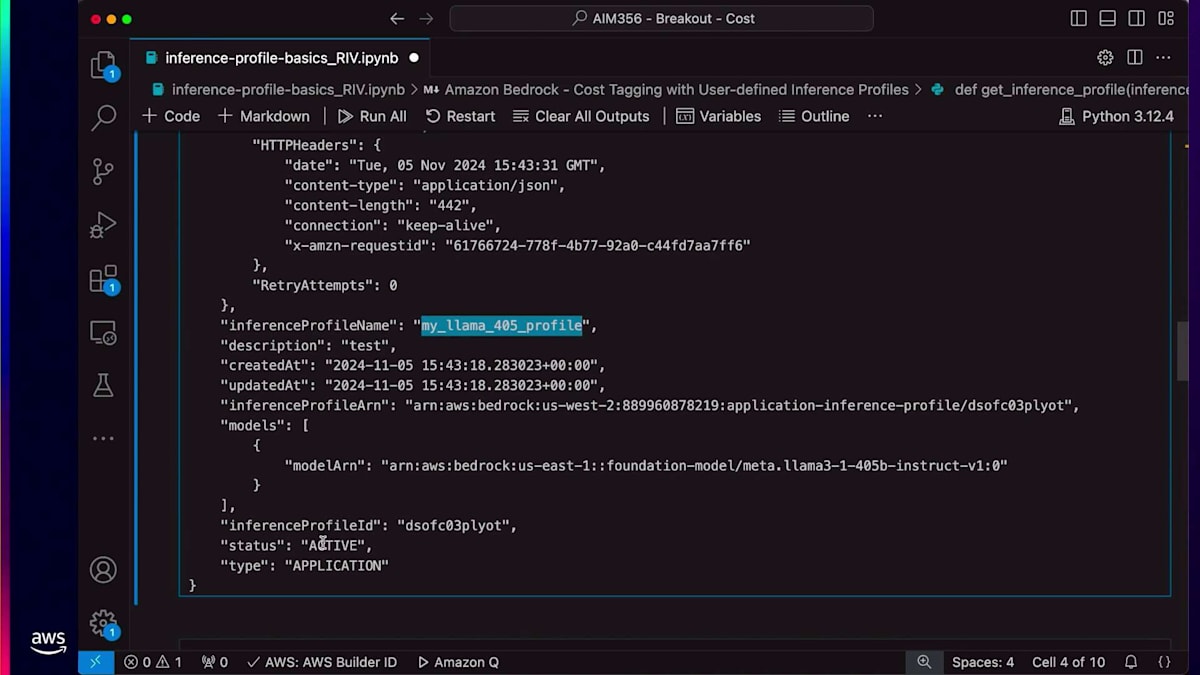1200x675 pixels.
Task: Open Amazon Q from status bar
Action: (x=458, y=662)
